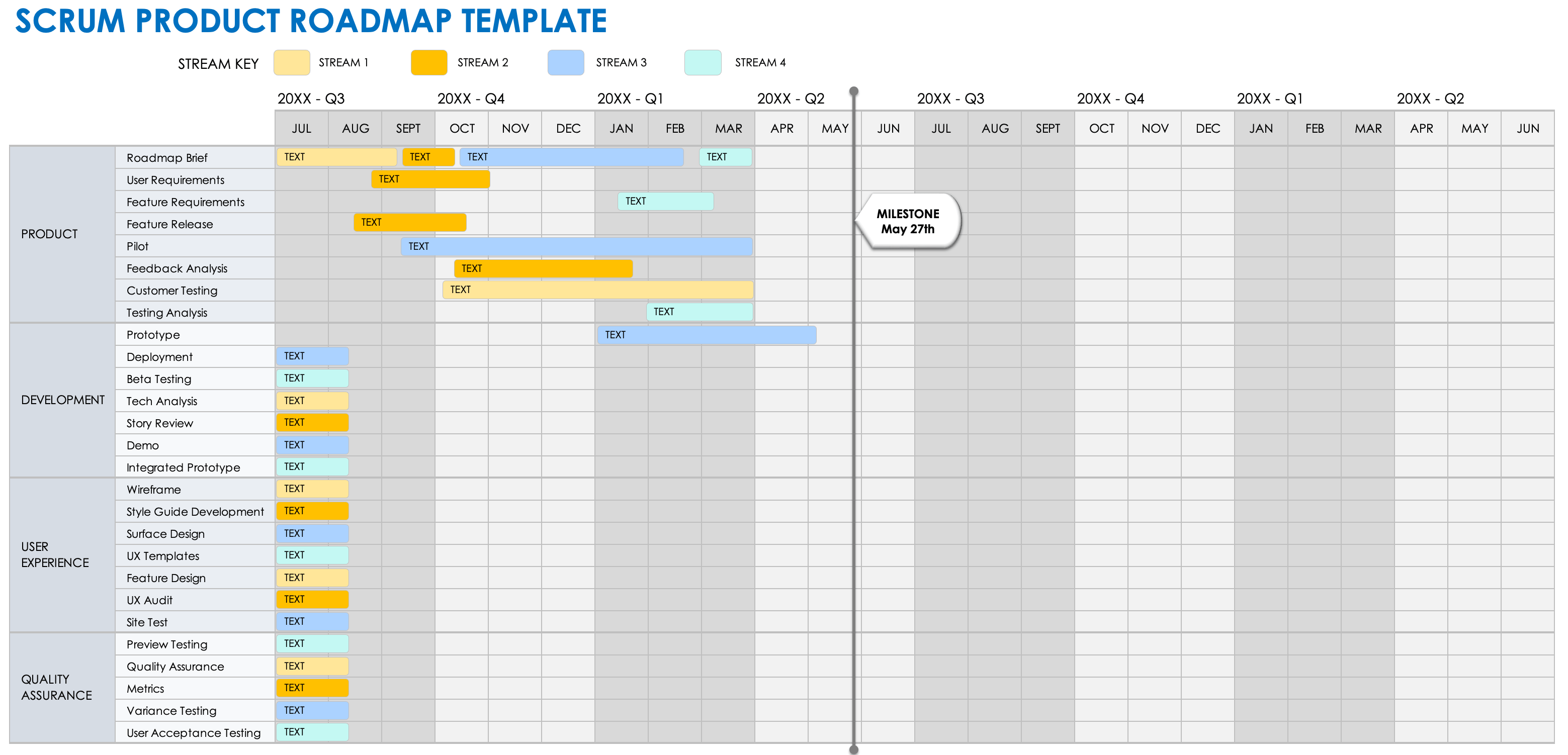Select the blue bar in Prototype row
The width and height of the screenshot is (1568, 755).
[x=707, y=335]
